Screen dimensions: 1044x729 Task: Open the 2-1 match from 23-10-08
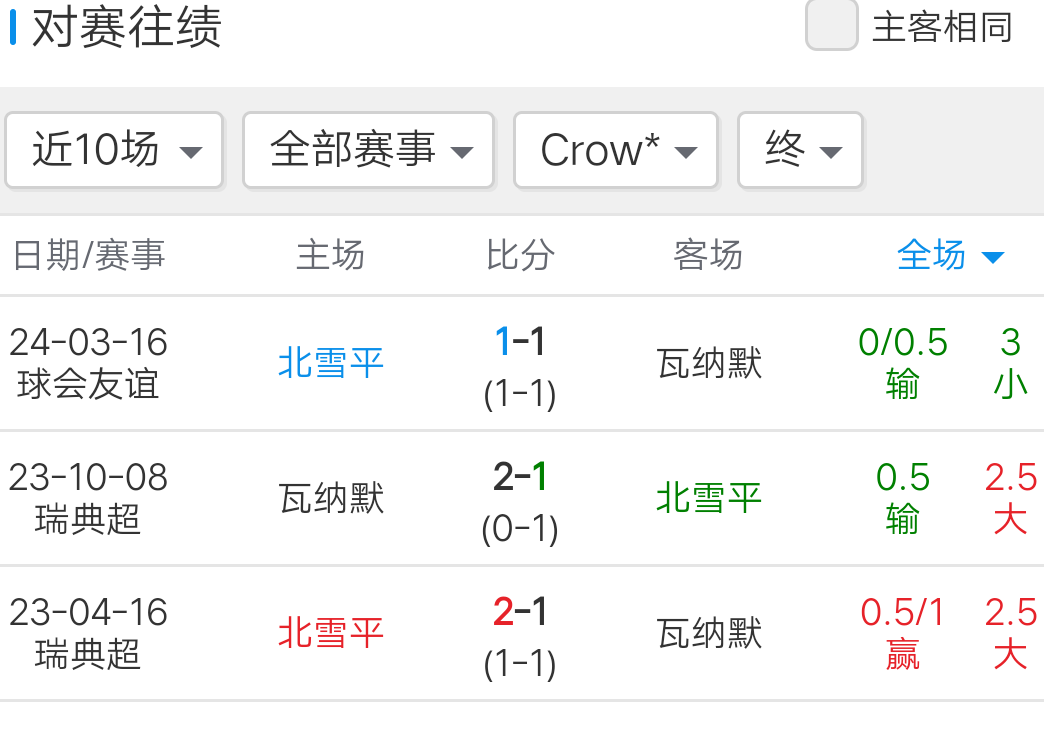click(x=520, y=478)
